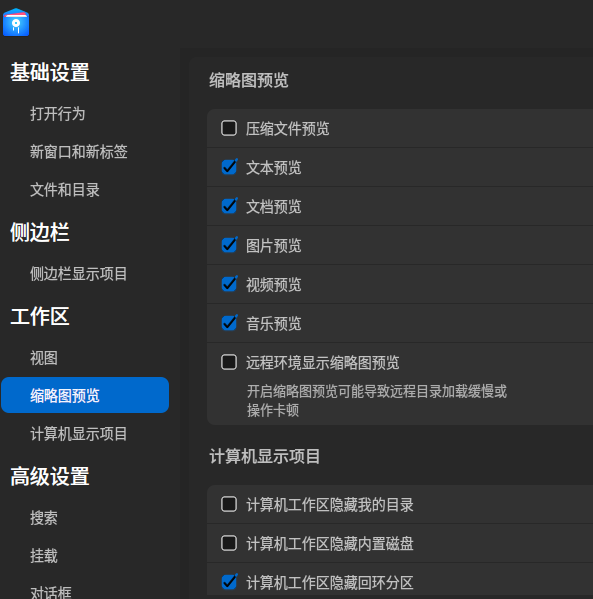Select 缩略图预览 in navigation list
This screenshot has height=599, width=593.
(x=85, y=395)
